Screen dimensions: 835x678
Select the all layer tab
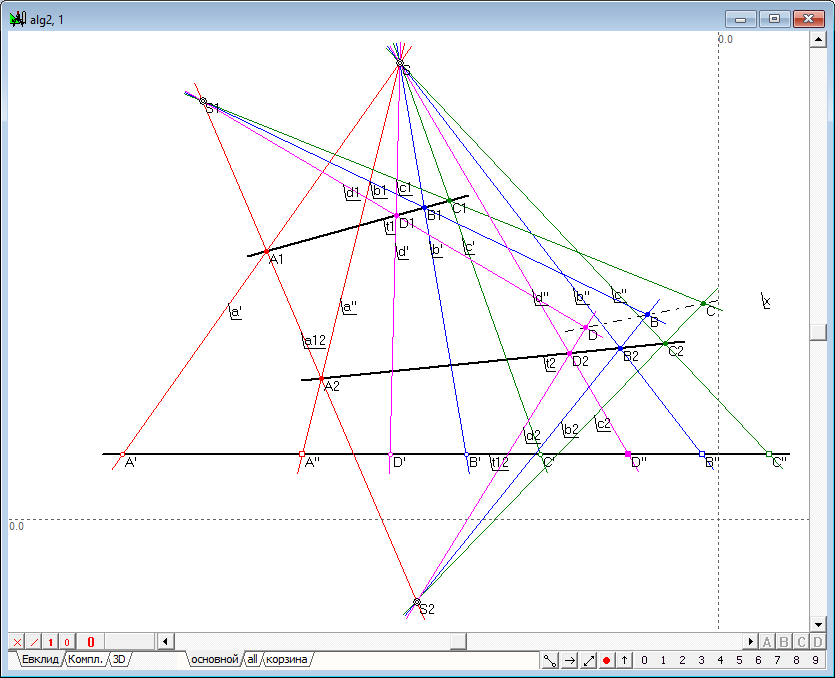tap(252, 659)
